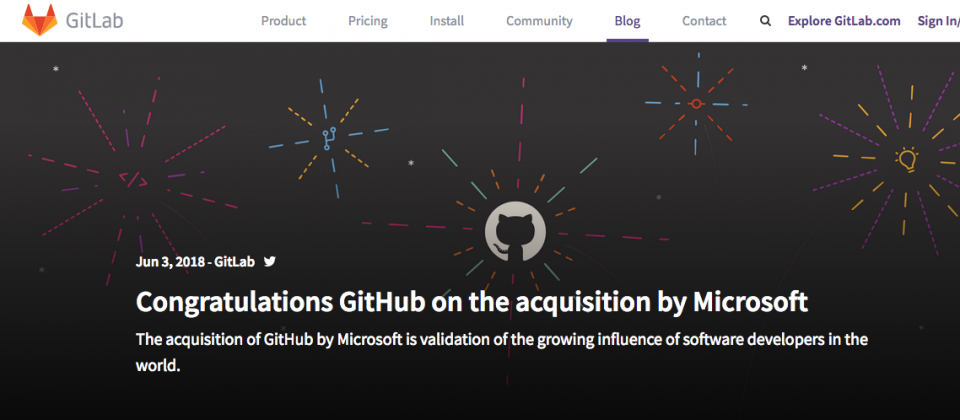
Task: Open the Congratulations GitHub headline
Action: coord(471,302)
